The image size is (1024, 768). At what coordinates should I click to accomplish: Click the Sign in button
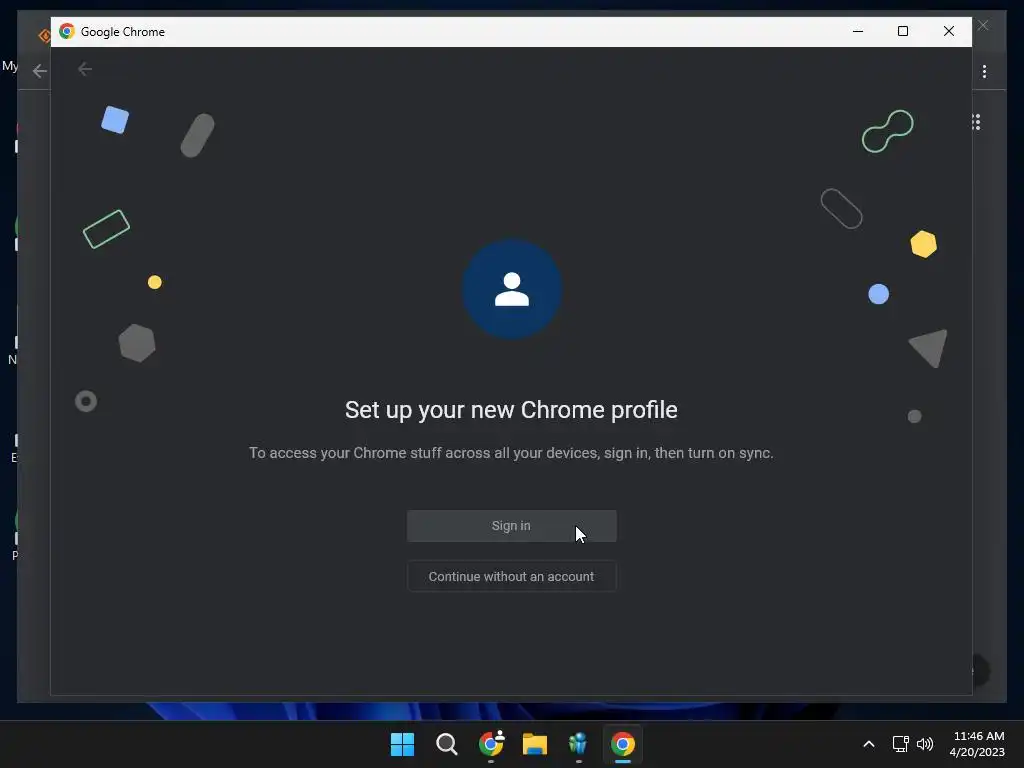(x=511, y=526)
